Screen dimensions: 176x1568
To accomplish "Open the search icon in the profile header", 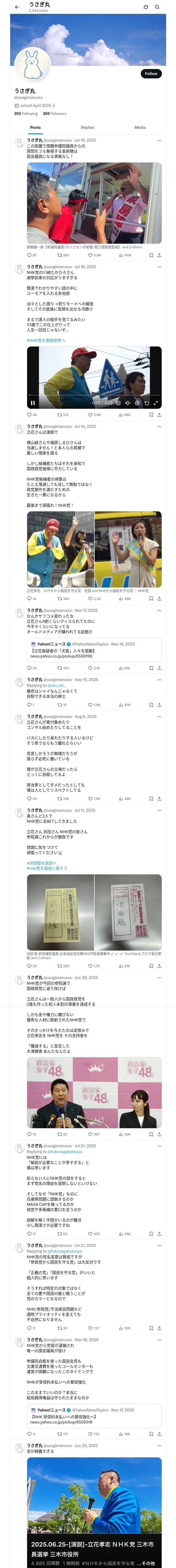I will [x=157, y=7].
